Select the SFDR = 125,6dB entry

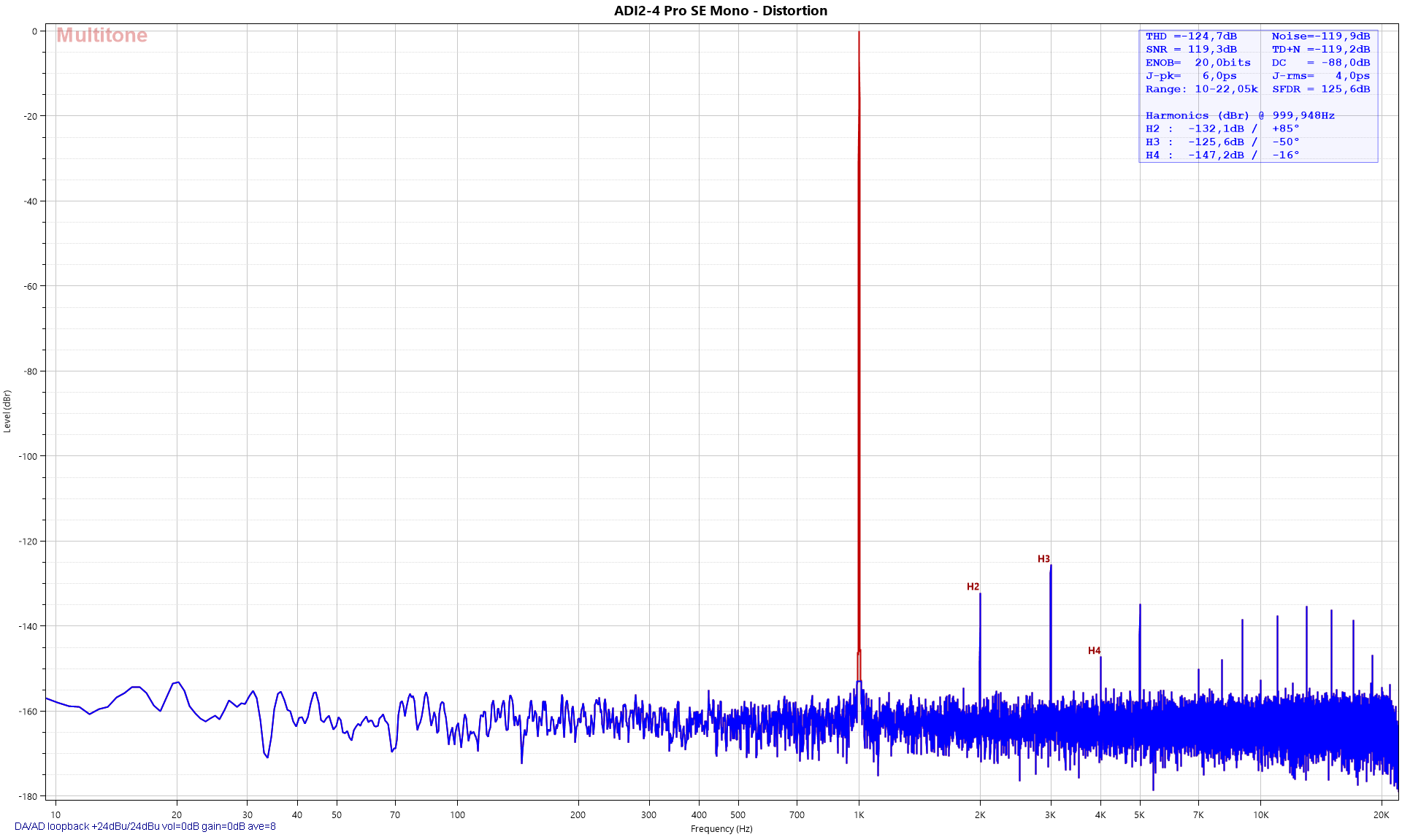1320,89
